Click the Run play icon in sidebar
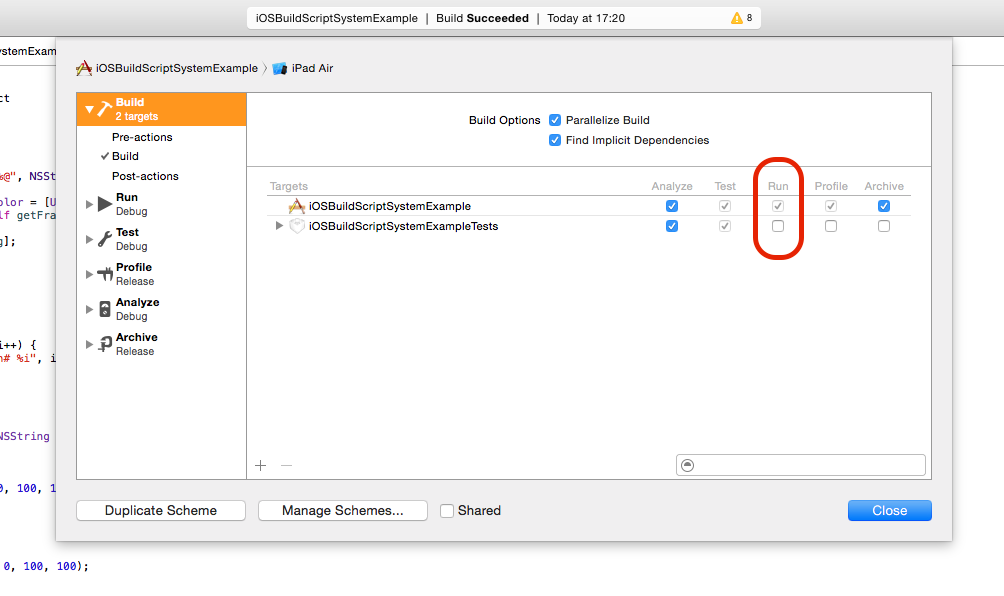Image resolution: width=1004 pixels, height=596 pixels. pyautogui.click(x=105, y=204)
